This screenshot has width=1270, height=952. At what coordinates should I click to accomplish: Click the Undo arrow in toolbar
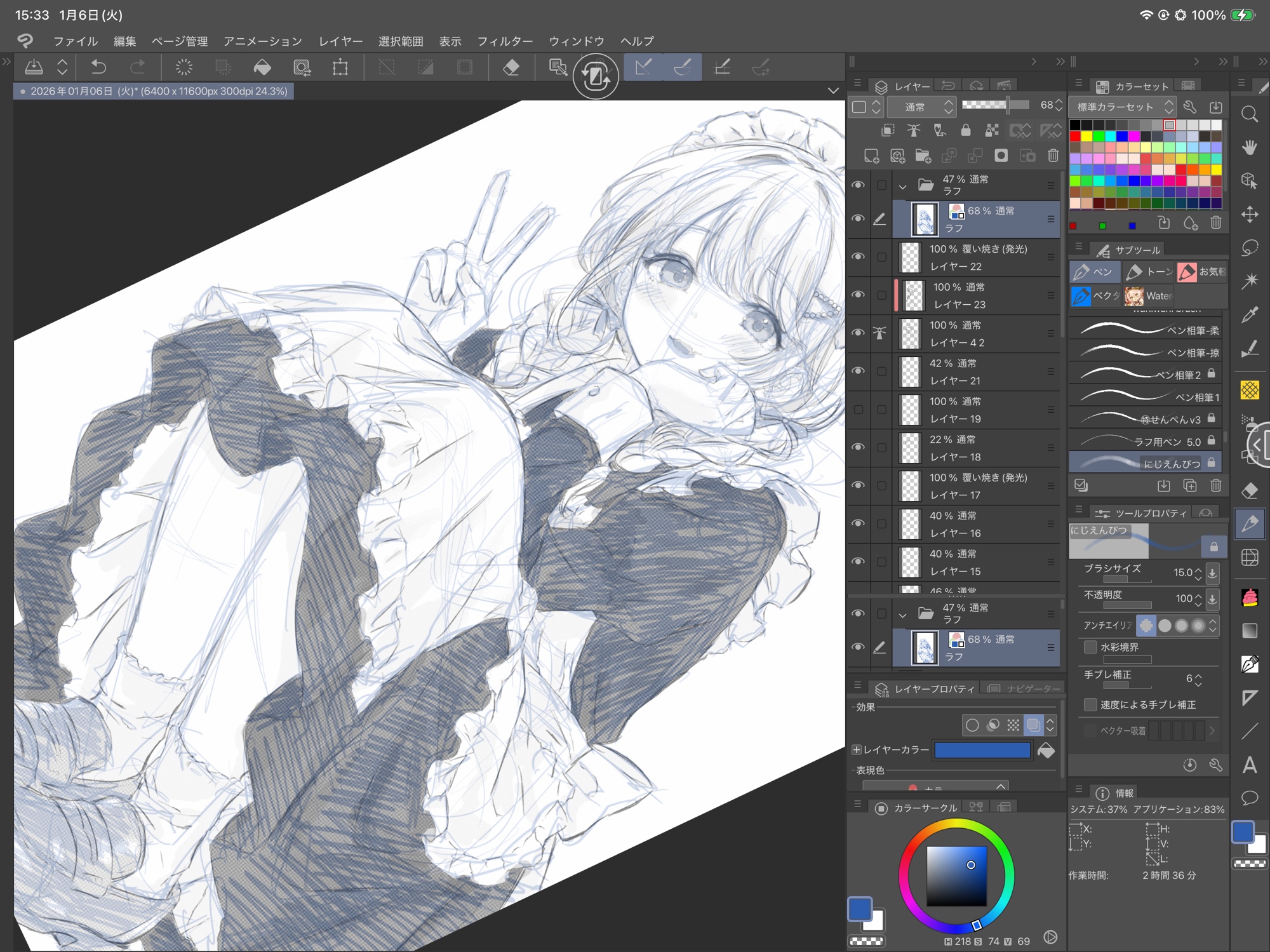pyautogui.click(x=98, y=67)
